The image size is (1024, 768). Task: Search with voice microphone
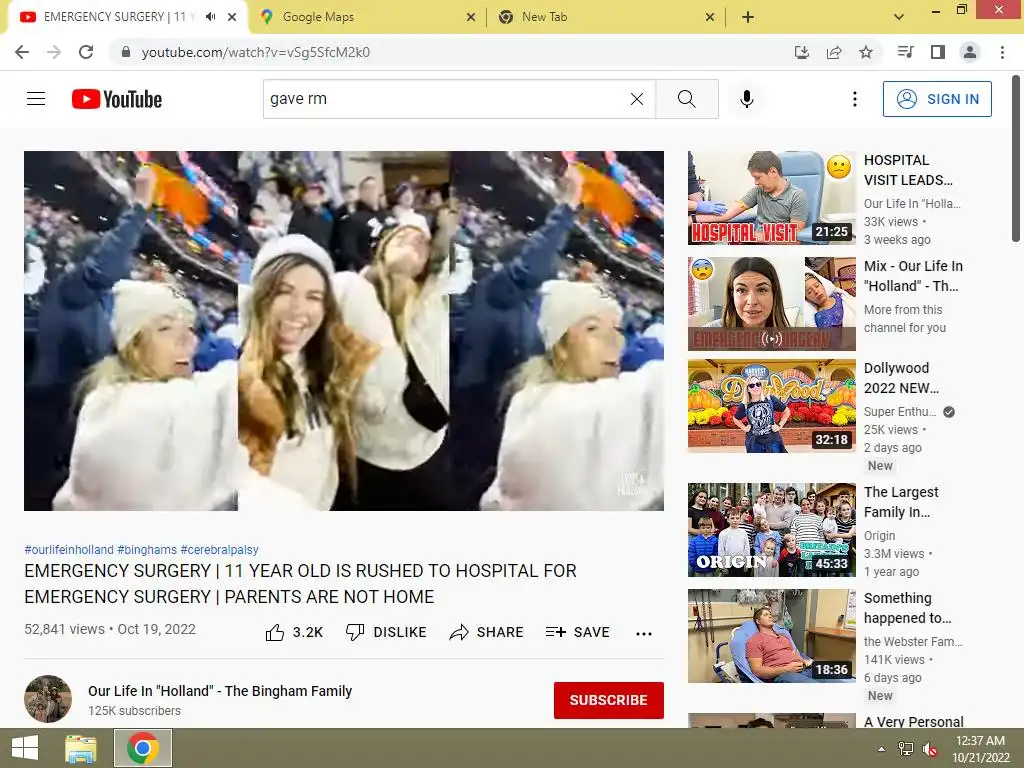point(747,99)
